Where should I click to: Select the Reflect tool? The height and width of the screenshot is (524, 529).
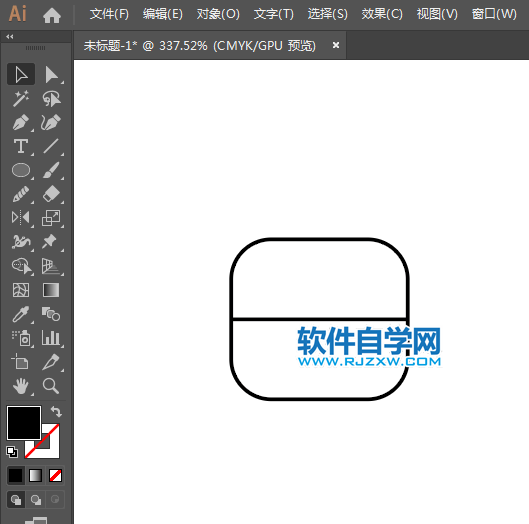click(x=21, y=218)
